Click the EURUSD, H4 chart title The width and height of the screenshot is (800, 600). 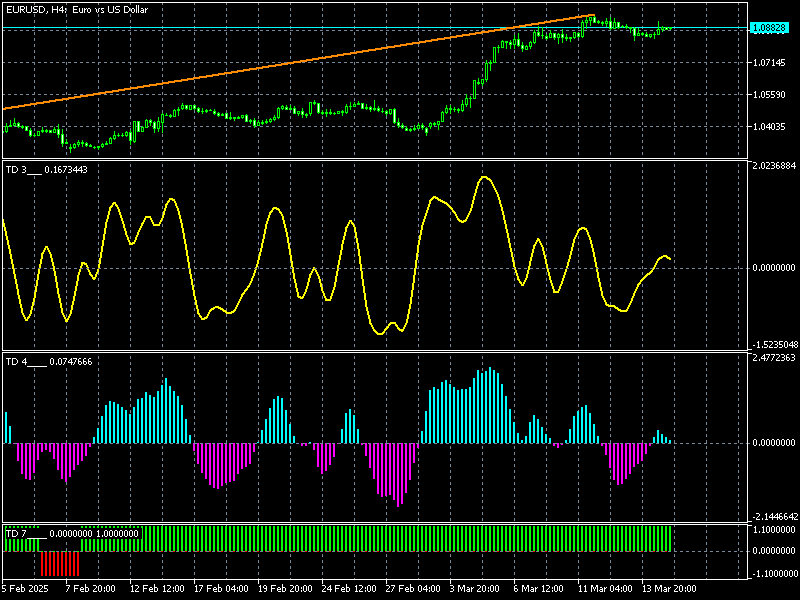point(77,10)
